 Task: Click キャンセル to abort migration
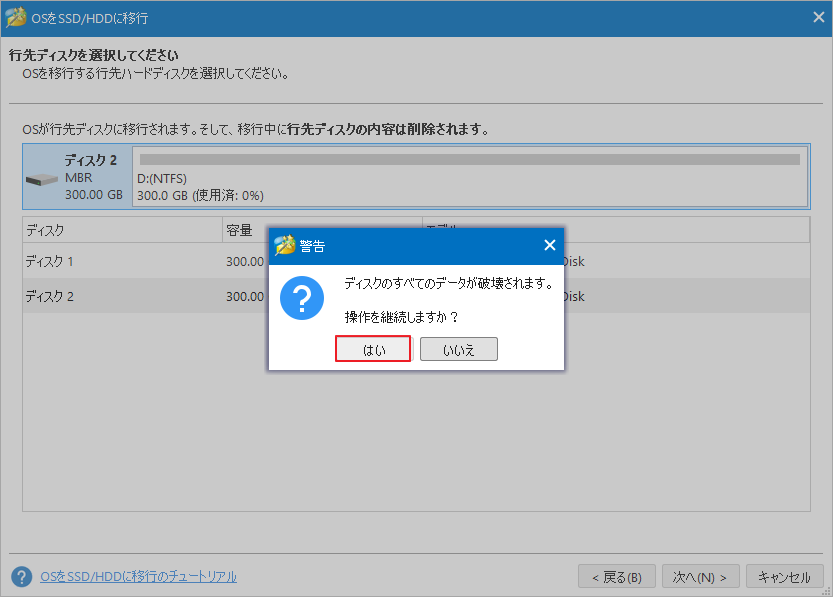pyautogui.click(x=785, y=576)
